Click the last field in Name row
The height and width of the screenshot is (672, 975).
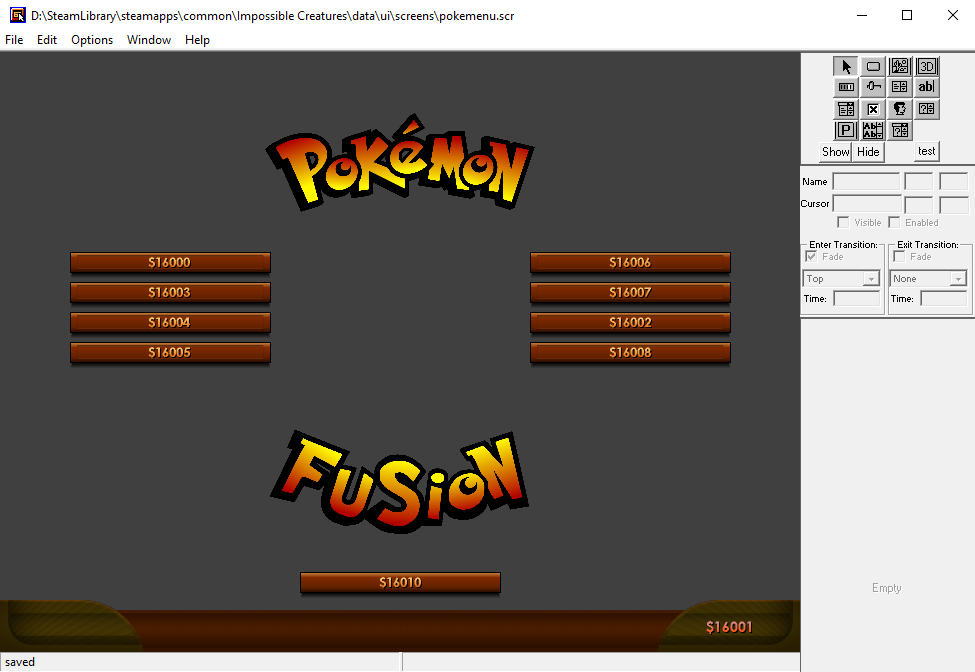[954, 182]
